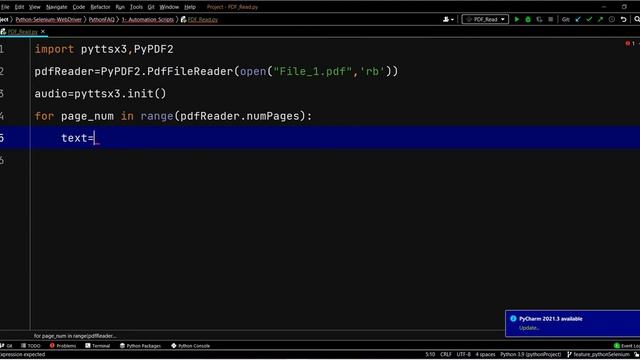This screenshot has width=640, height=360.
Task: Run the PDF_Read configuration with the green play icon
Action: 517,19
